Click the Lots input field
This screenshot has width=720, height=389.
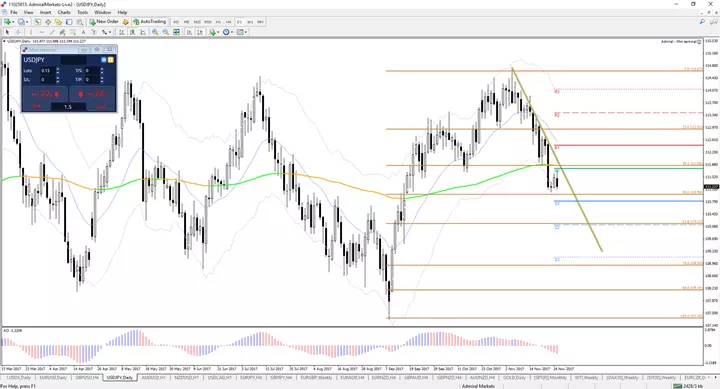[x=47, y=71]
